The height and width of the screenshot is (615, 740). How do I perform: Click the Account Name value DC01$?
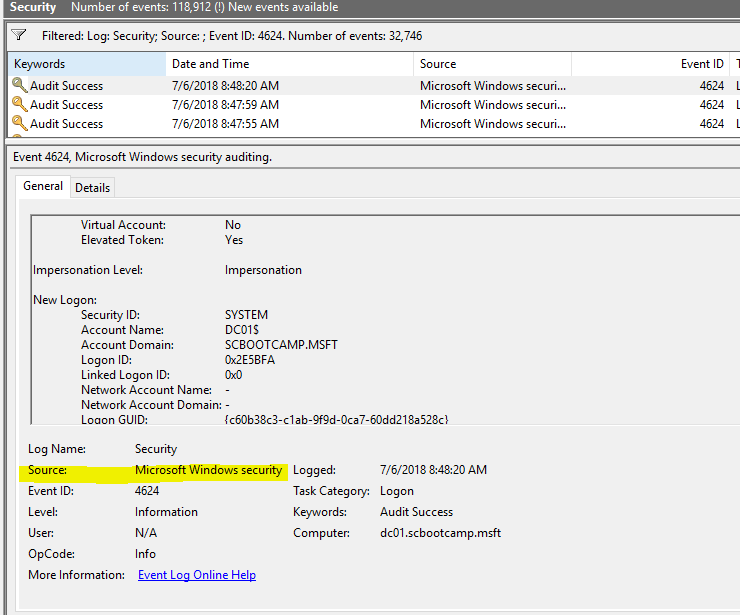242,329
